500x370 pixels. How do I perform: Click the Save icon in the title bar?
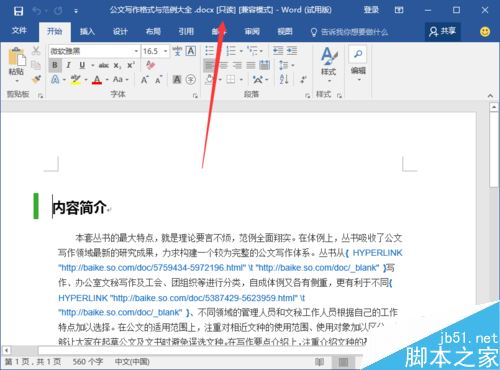tap(18, 11)
